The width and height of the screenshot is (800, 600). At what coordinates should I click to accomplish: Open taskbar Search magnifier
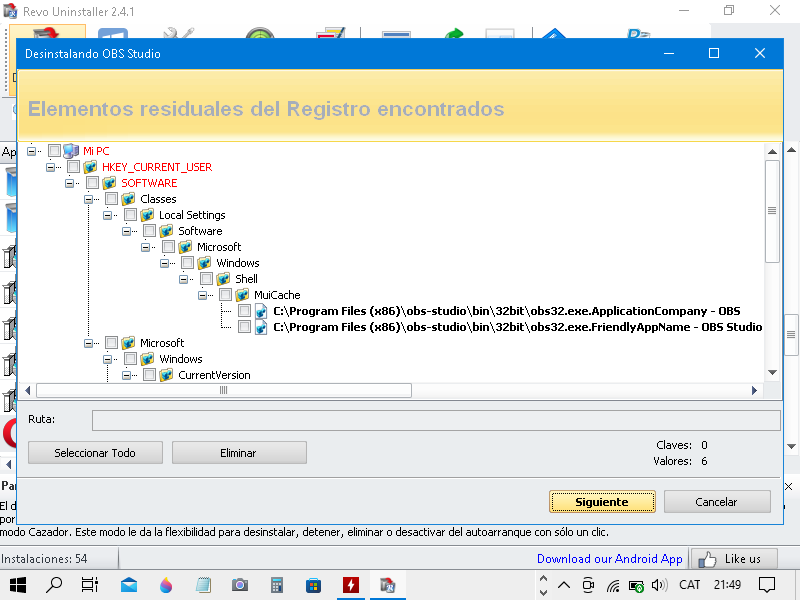pyautogui.click(x=54, y=585)
